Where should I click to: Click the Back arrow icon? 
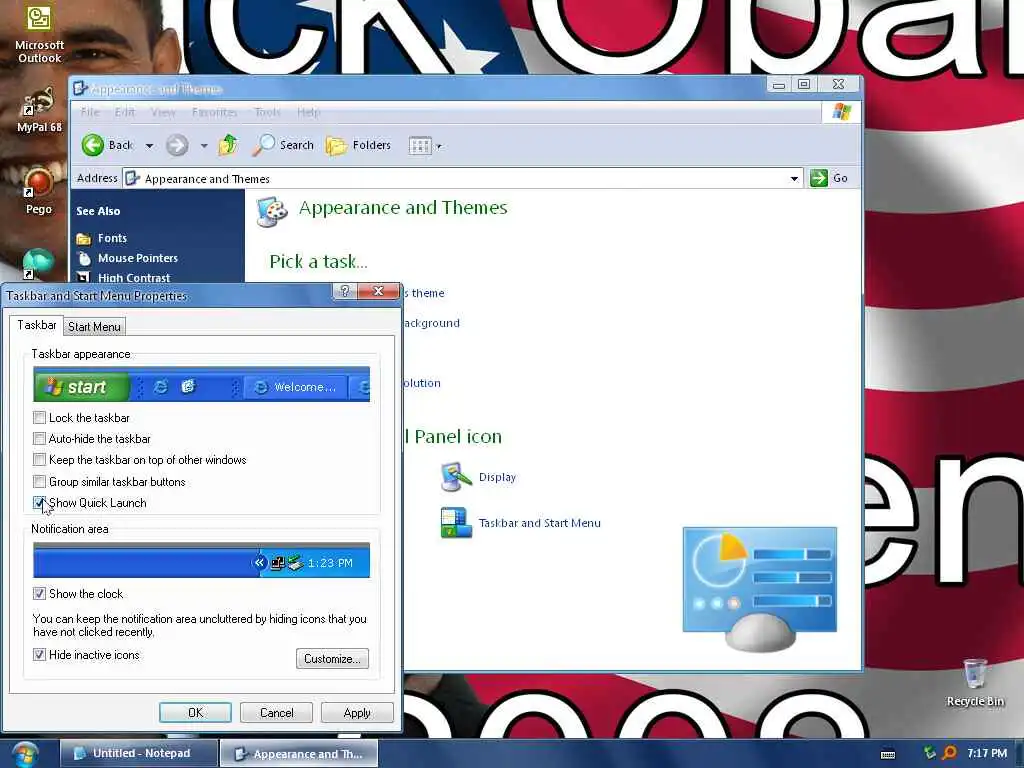[93, 145]
